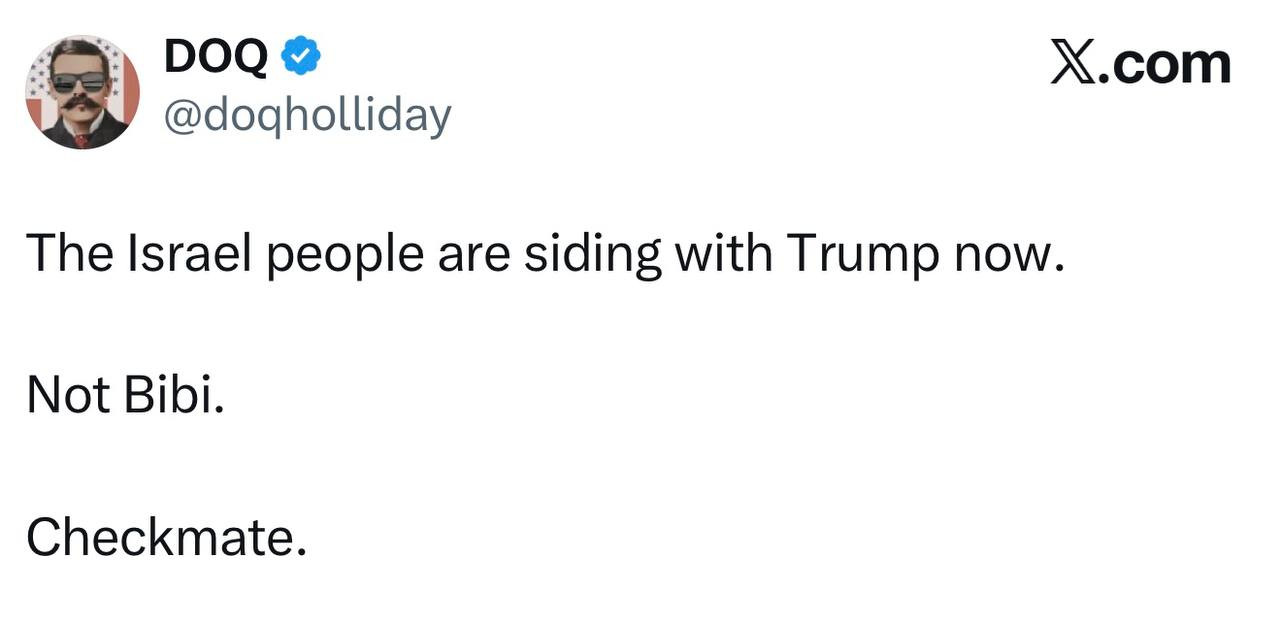The width and height of the screenshot is (1280, 623).
Task: Click the word "siding" in the tweet
Action: click(592, 256)
